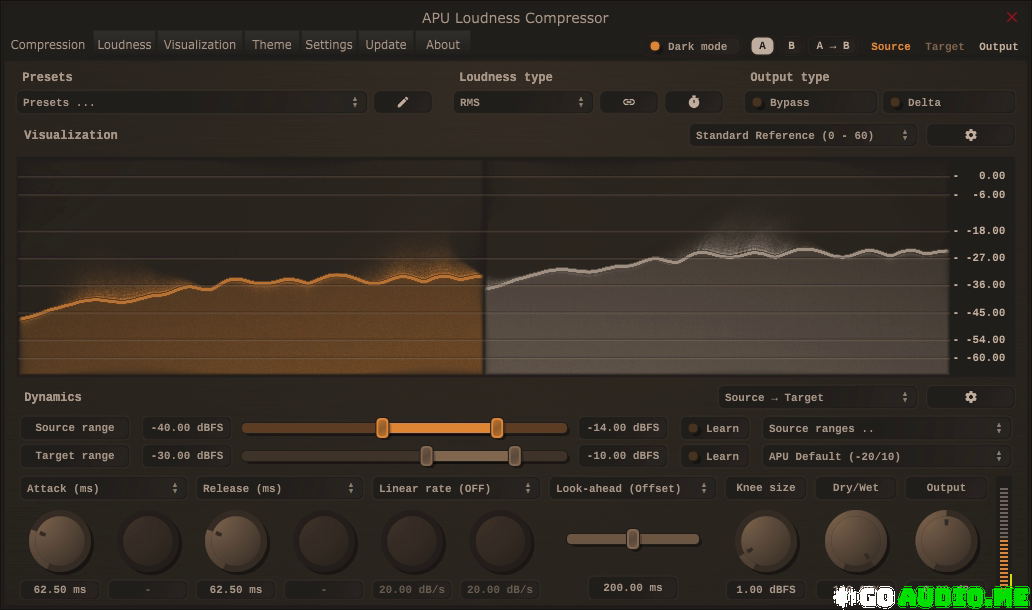Switch to the Compression tab
The width and height of the screenshot is (1032, 610).
(x=47, y=45)
